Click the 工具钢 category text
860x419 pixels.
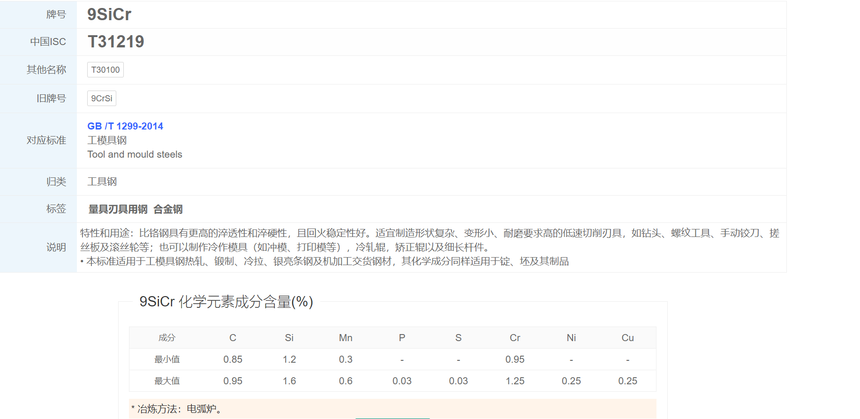tap(102, 181)
